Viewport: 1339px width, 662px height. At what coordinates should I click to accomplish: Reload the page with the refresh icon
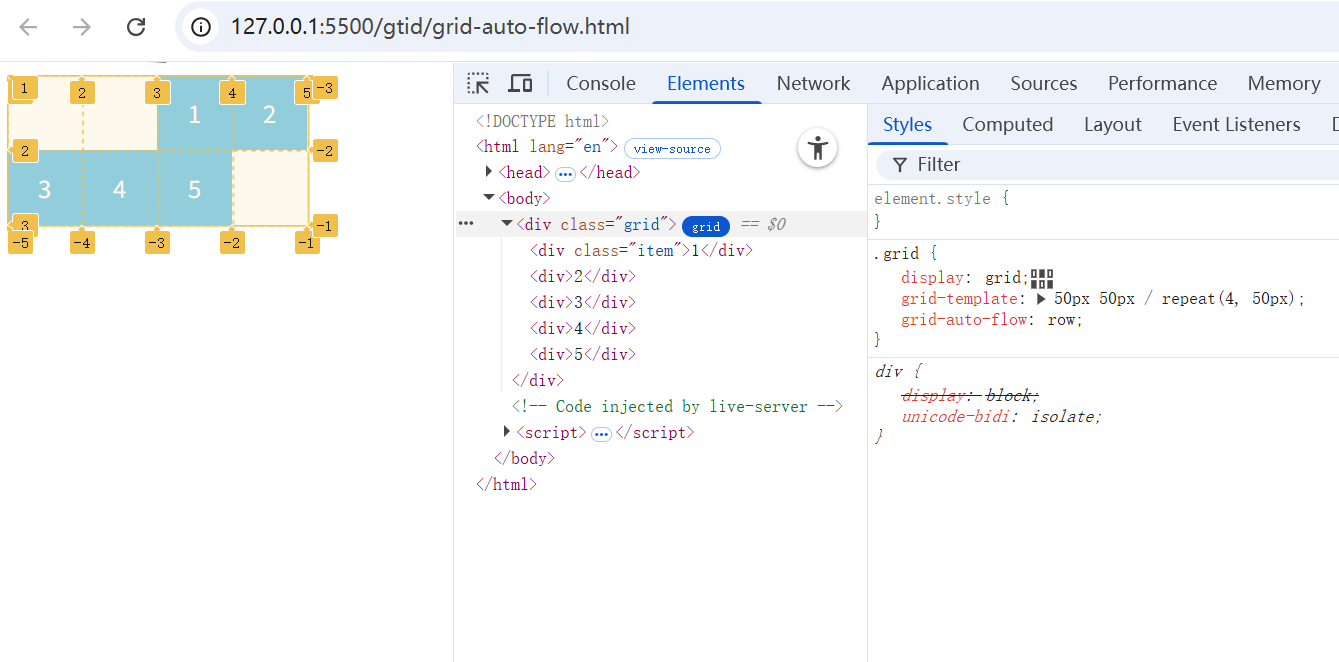[136, 27]
